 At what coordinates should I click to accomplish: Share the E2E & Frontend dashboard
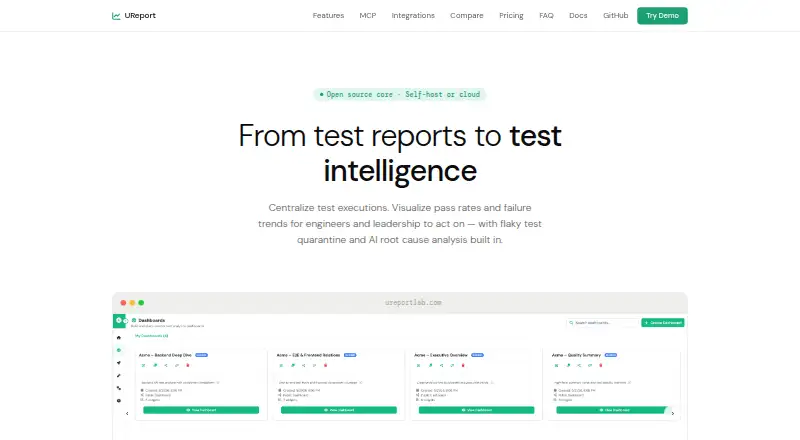[304, 365]
